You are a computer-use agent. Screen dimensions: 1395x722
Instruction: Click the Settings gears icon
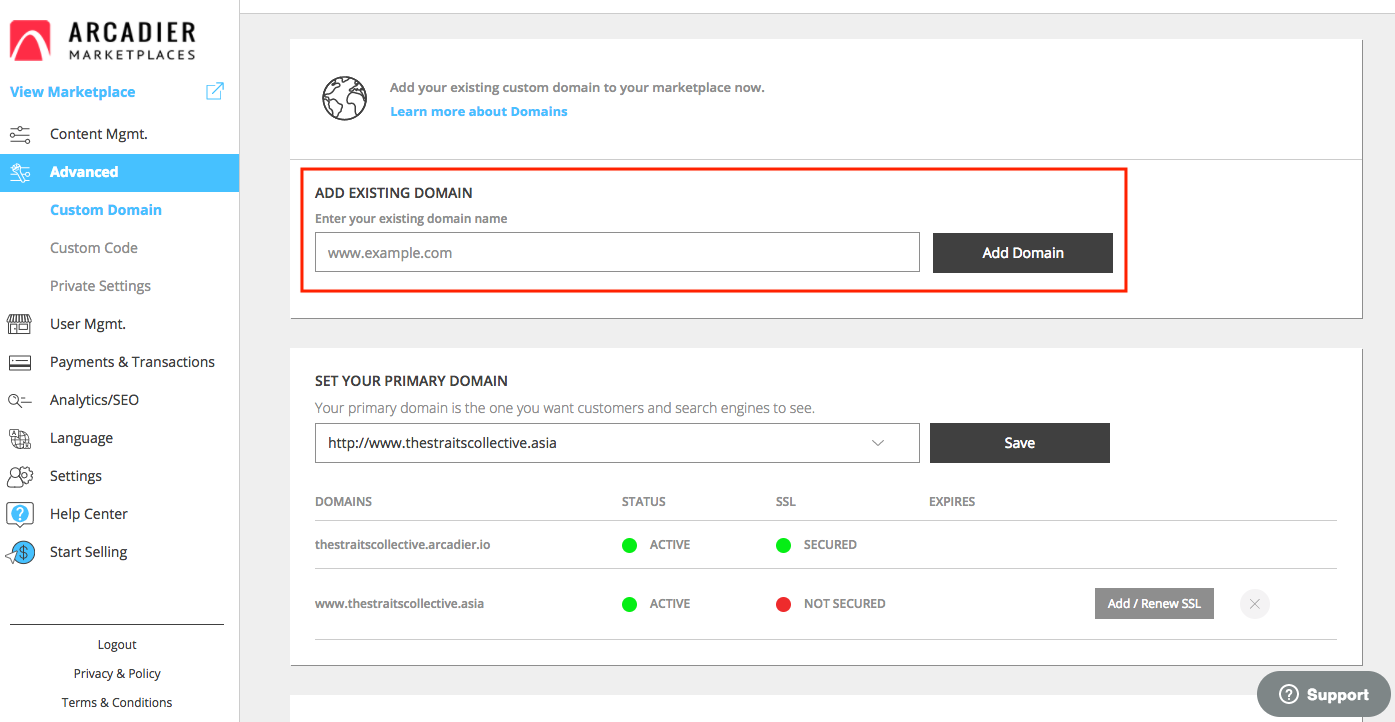(20, 476)
